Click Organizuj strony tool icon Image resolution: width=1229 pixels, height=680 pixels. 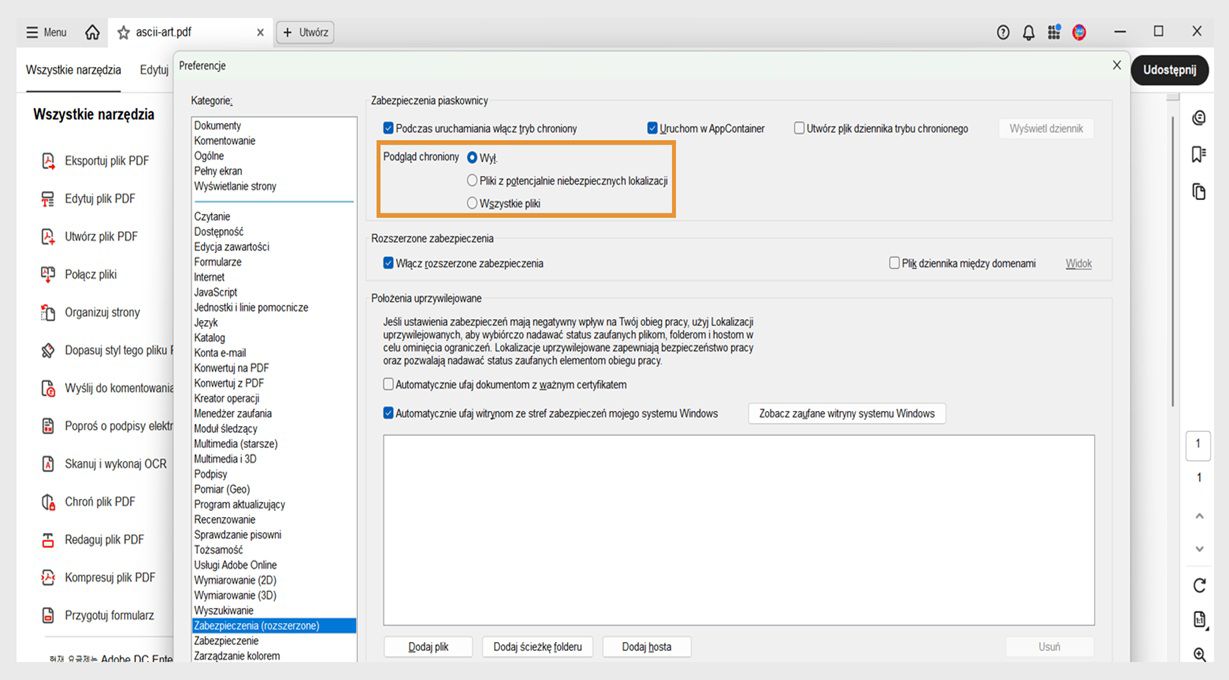tap(47, 312)
